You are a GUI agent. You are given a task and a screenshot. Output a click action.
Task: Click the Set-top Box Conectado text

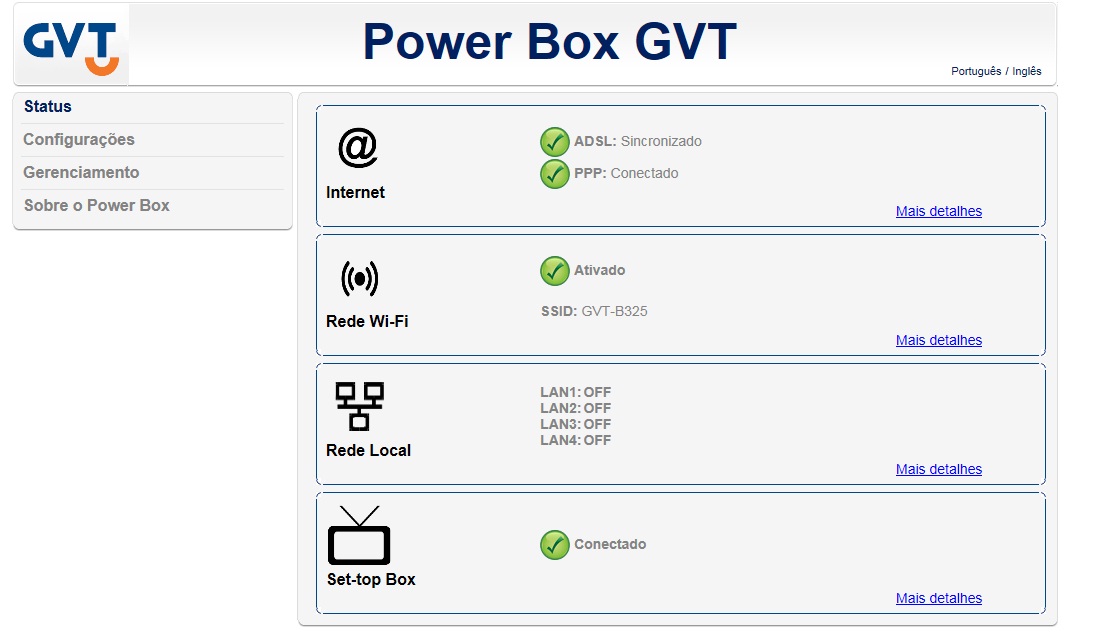(610, 544)
